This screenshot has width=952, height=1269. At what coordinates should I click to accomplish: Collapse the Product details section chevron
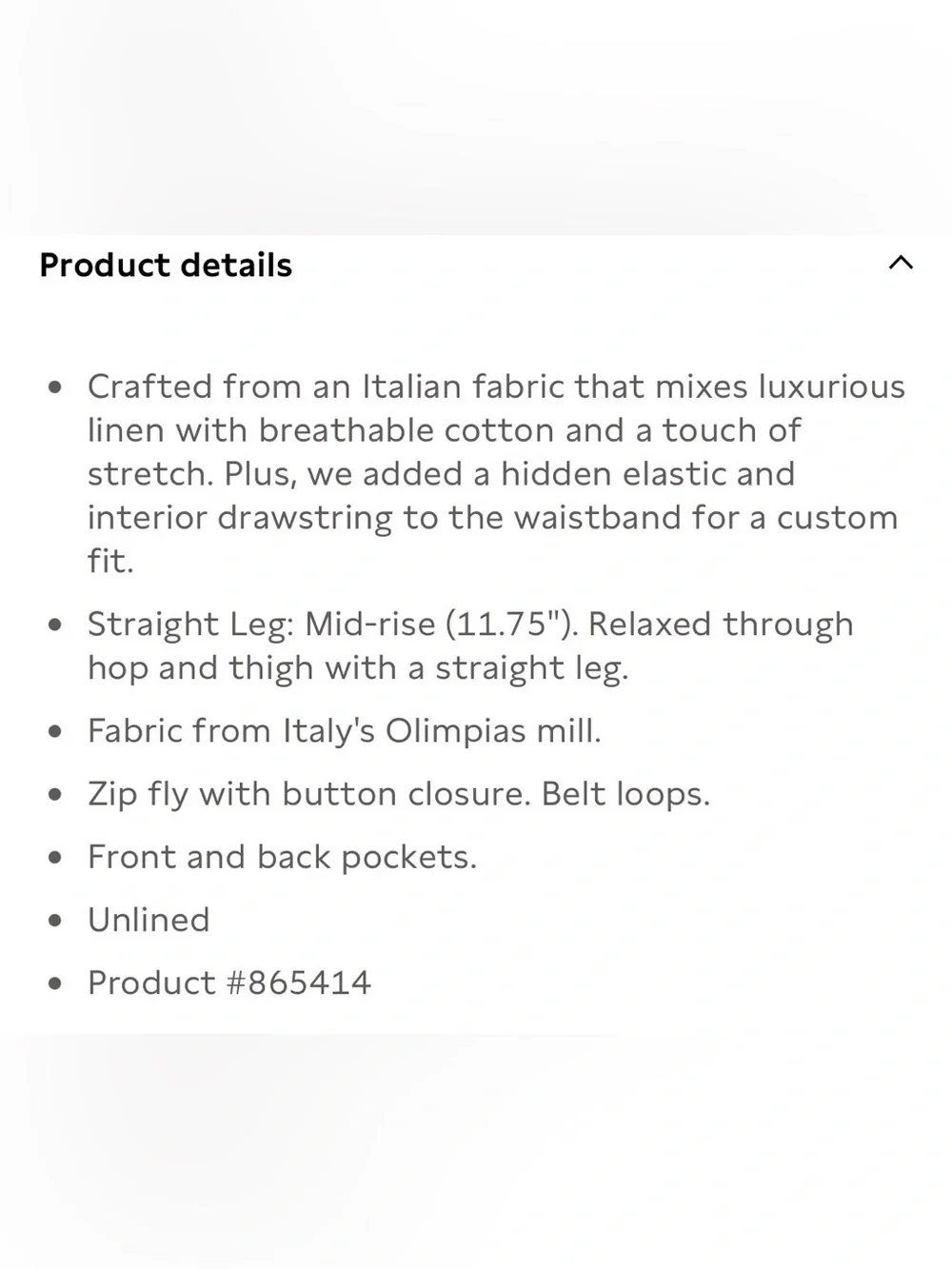(x=901, y=264)
